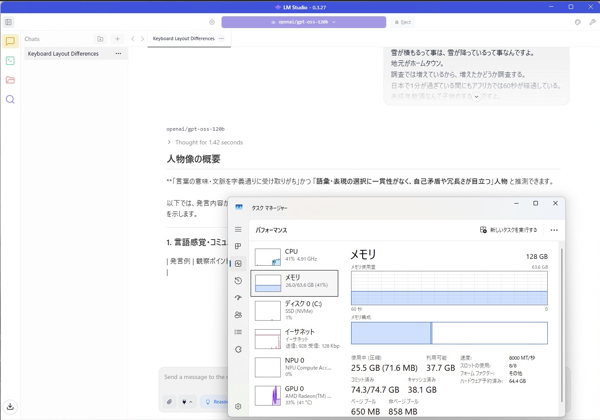Toggle the left sidebar panel visibility

coord(9,22)
